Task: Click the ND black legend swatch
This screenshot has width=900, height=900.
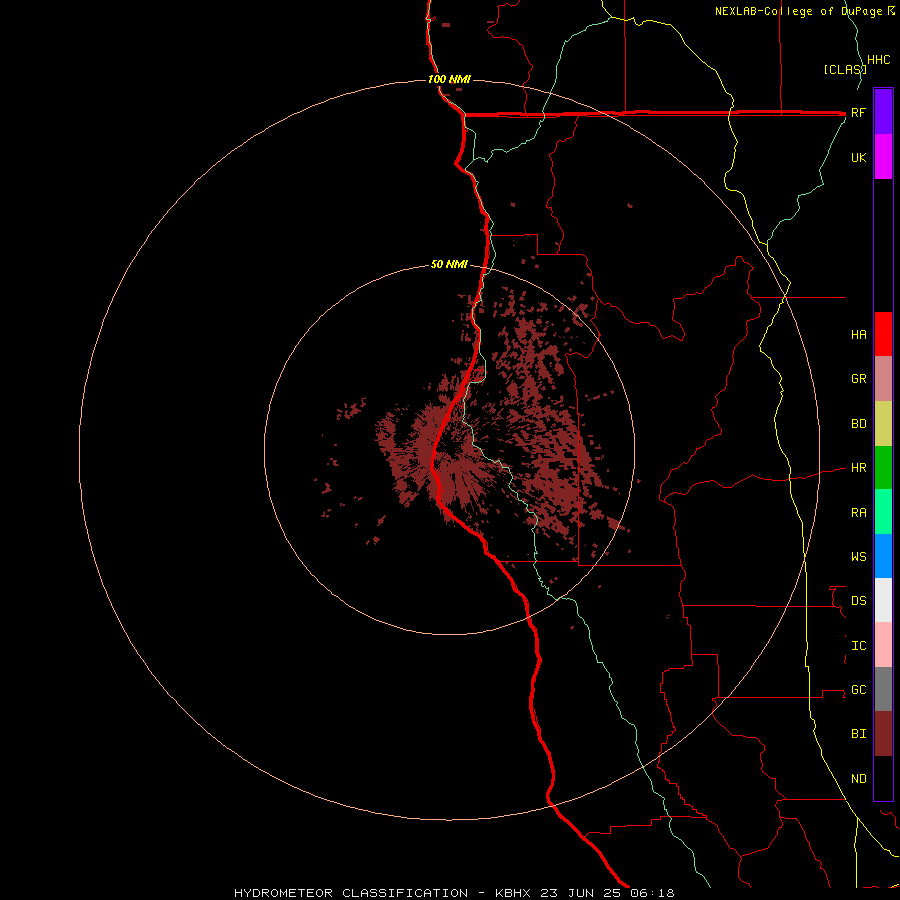Action: [x=883, y=778]
